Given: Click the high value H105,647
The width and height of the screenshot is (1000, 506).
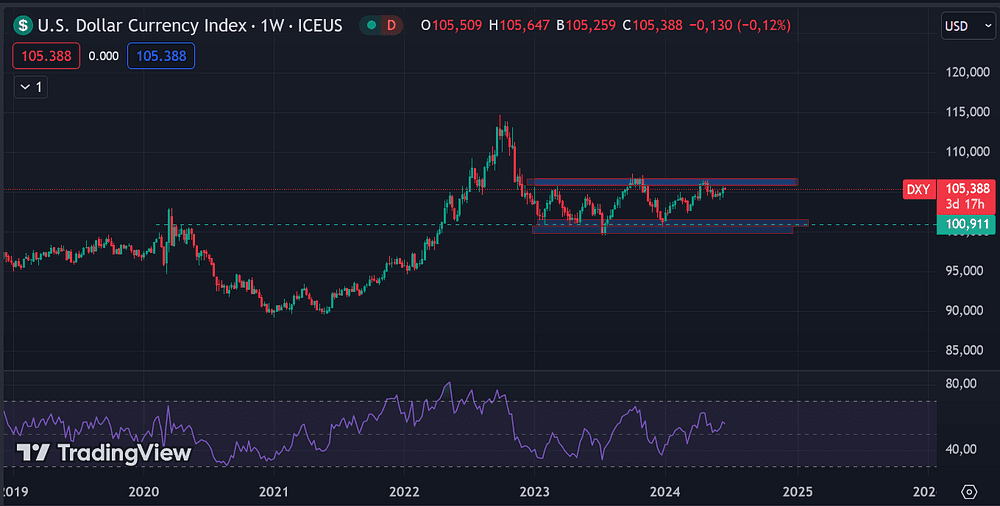Looking at the screenshot, I should click(x=519, y=26).
